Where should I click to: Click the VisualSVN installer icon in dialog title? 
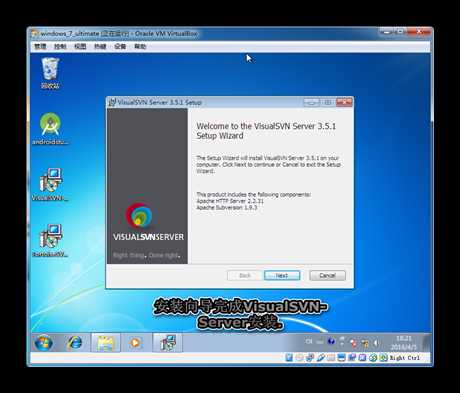[112, 102]
